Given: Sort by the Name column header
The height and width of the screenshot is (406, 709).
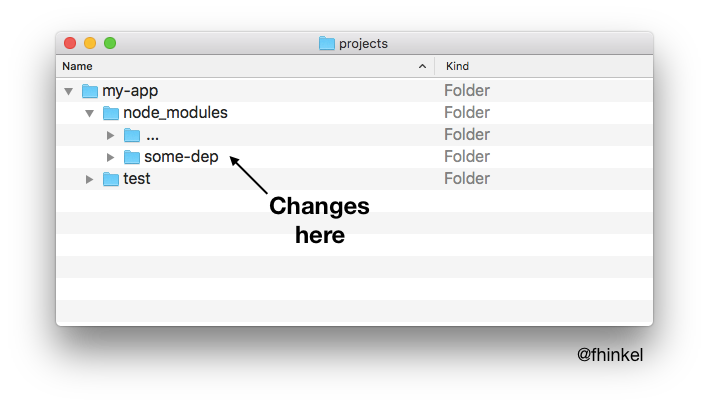Looking at the screenshot, I should 77,66.
